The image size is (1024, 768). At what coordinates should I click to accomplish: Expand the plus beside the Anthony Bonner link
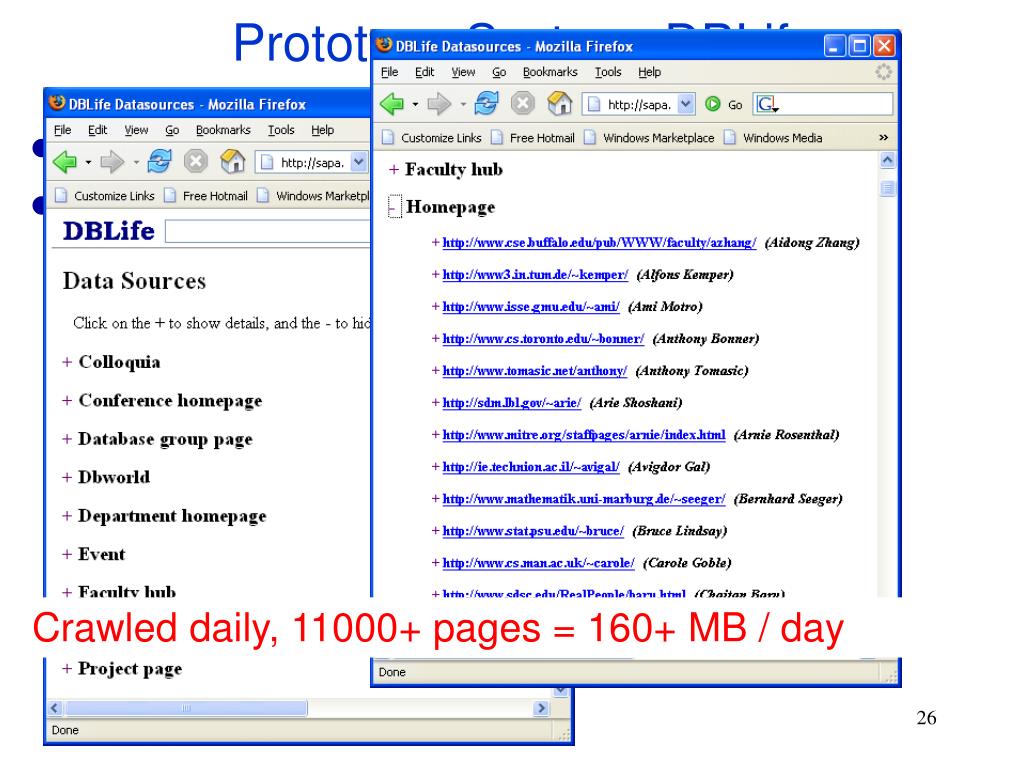[x=436, y=338]
